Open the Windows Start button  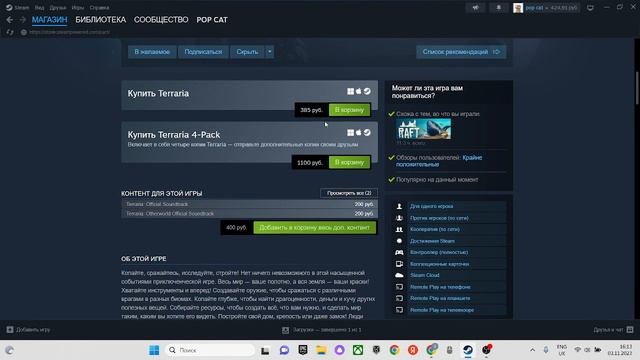coord(154,350)
